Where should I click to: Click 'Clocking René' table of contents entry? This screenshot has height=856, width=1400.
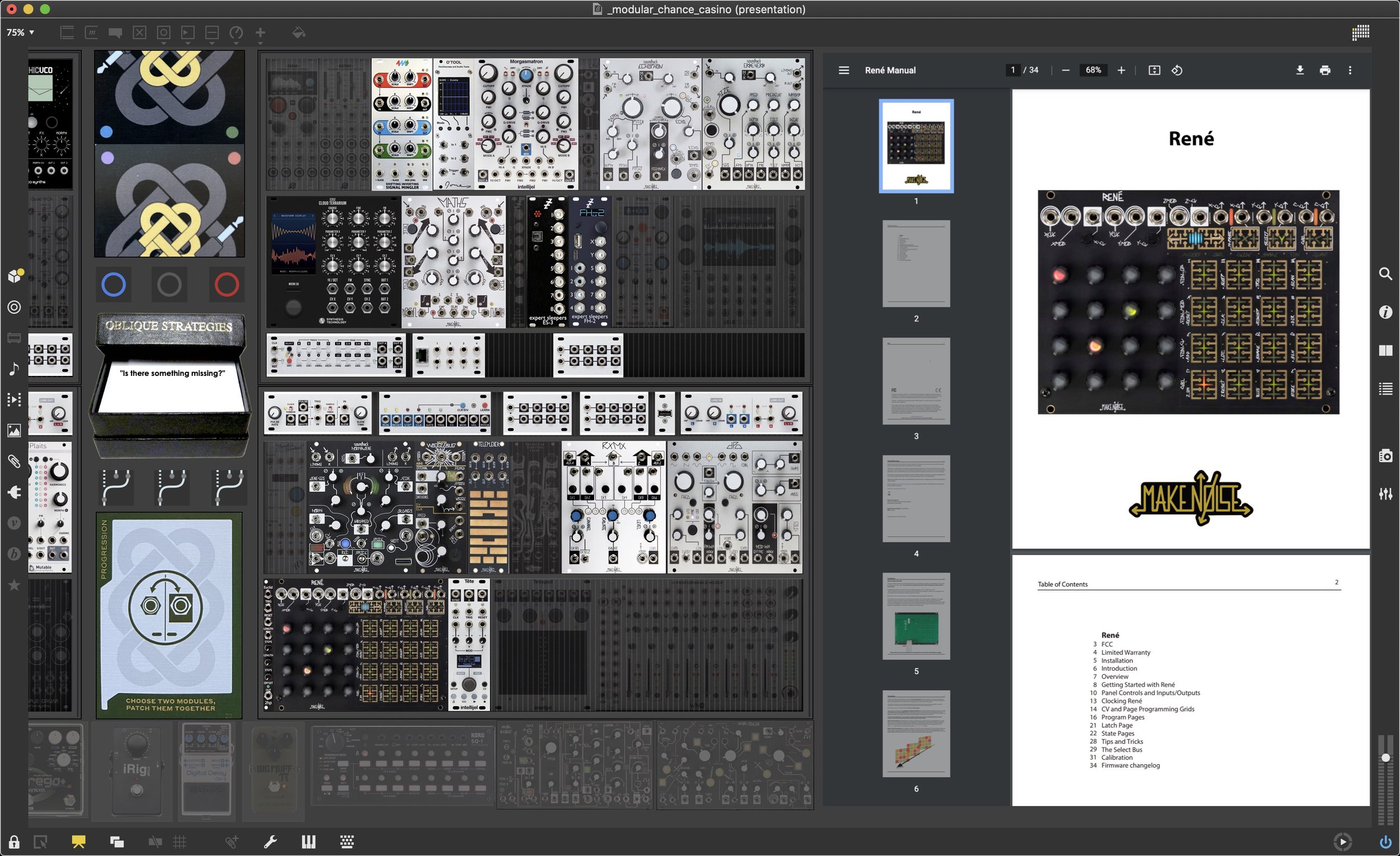click(x=1122, y=701)
